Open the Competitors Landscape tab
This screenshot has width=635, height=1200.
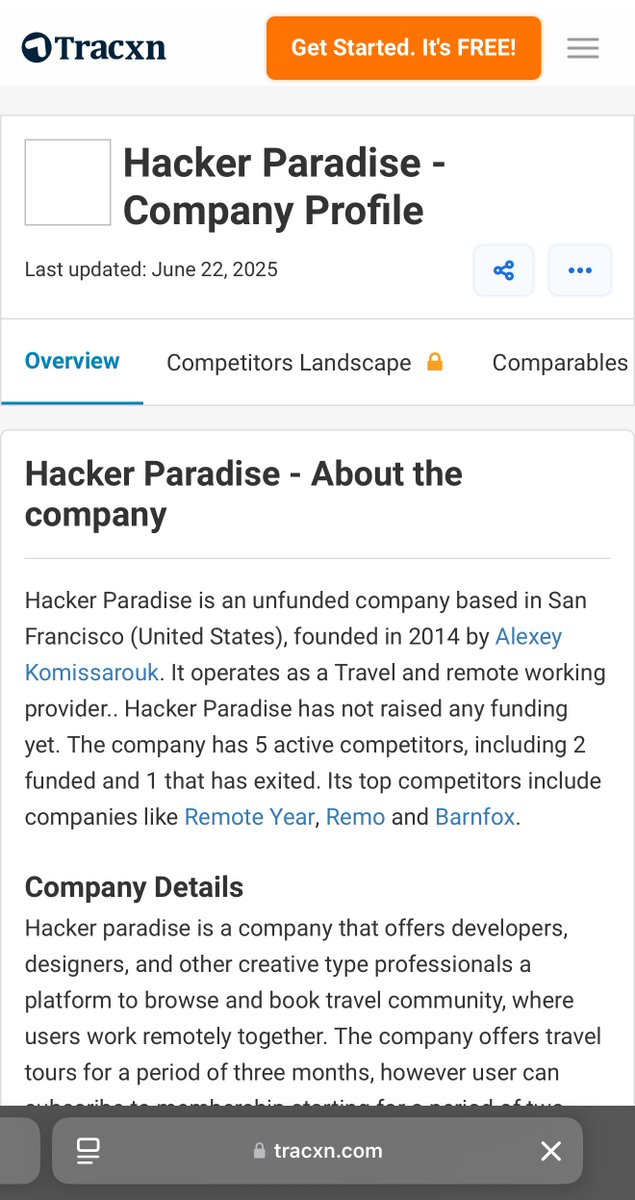[289, 363]
